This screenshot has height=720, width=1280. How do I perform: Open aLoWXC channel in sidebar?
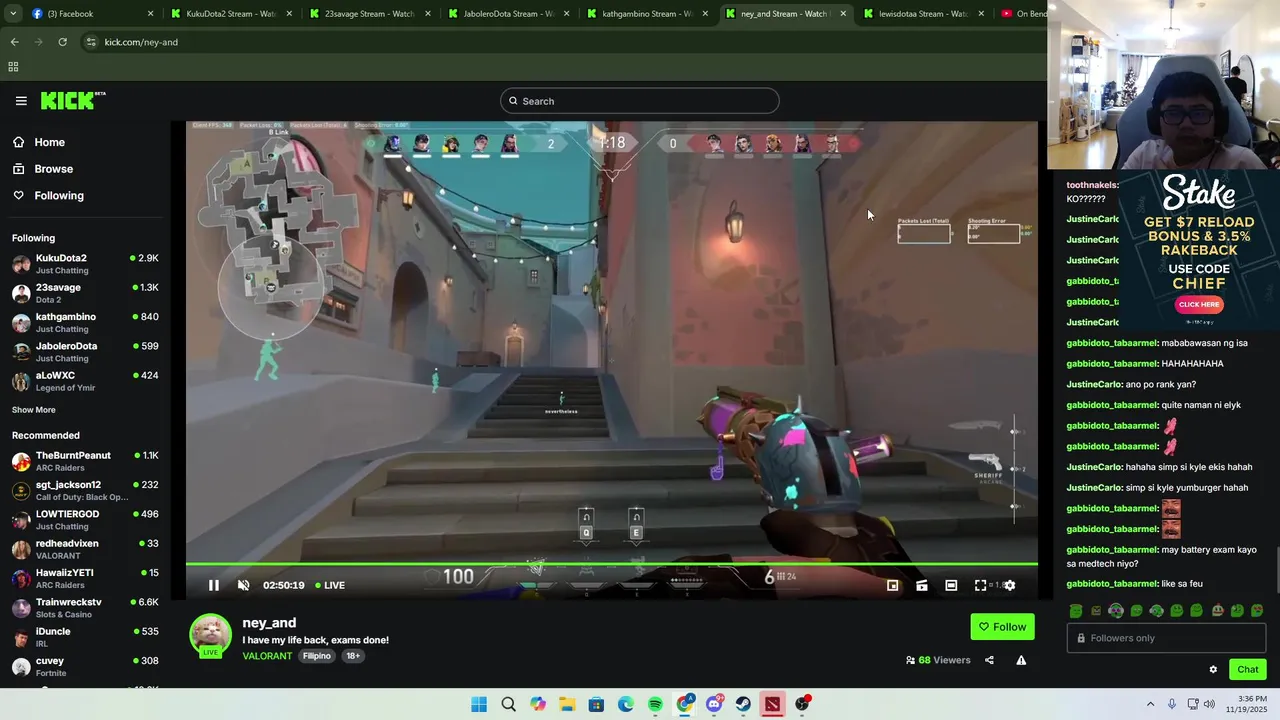point(85,381)
